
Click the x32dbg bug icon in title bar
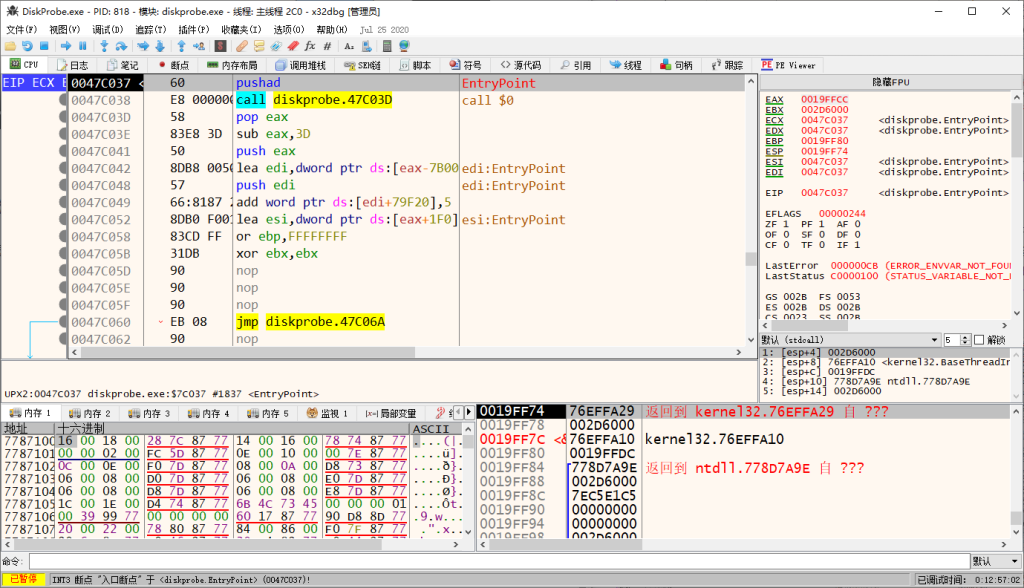coord(12,11)
